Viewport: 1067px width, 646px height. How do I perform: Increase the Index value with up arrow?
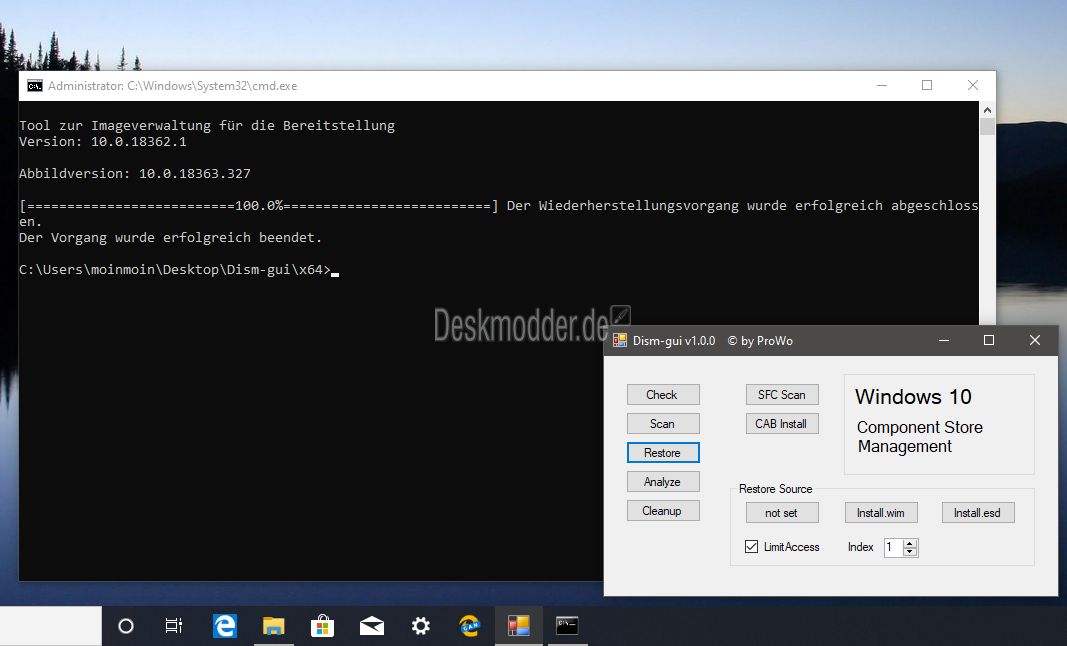tap(910, 543)
